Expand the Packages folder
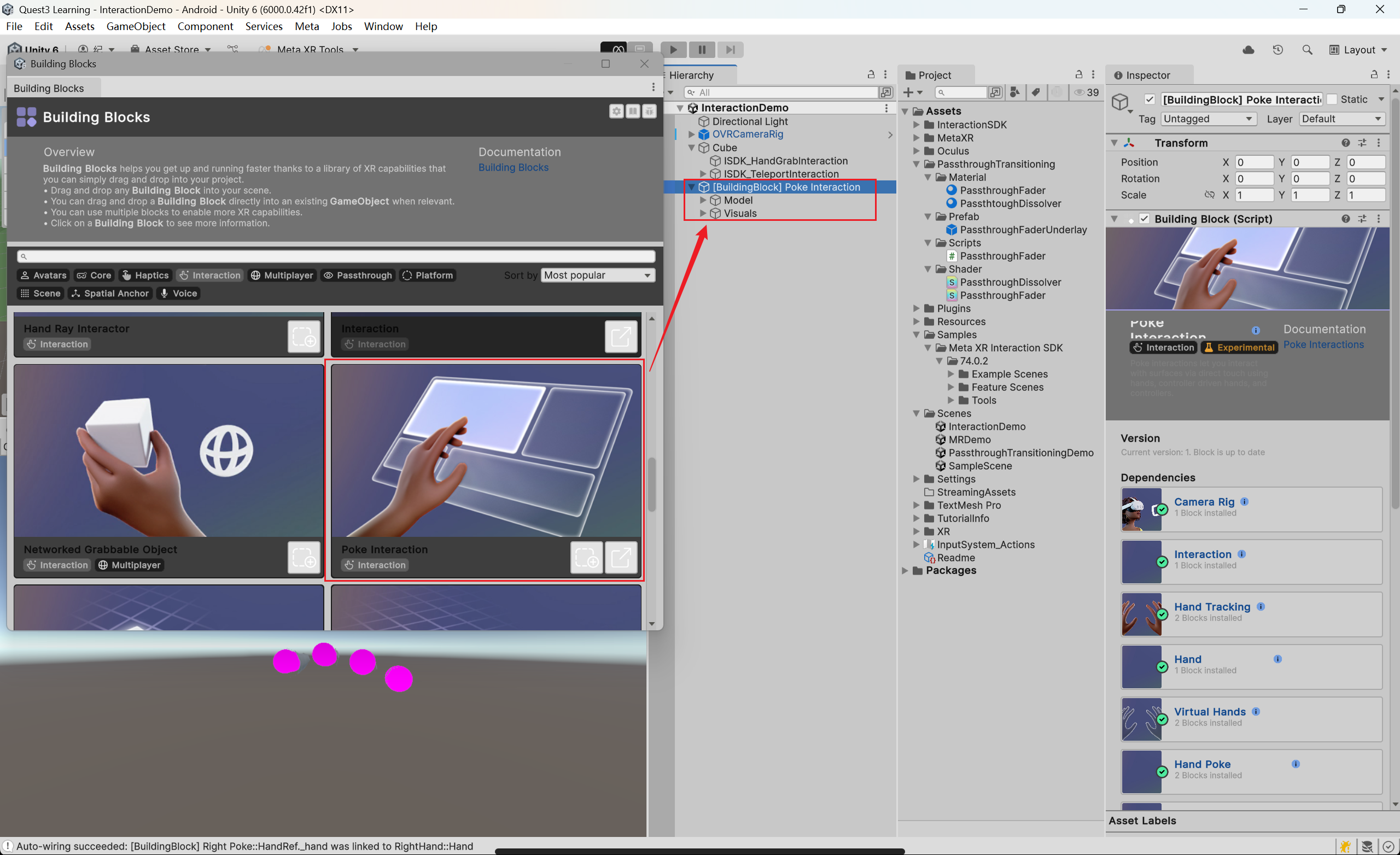Image resolution: width=1400 pixels, height=855 pixels. [x=905, y=570]
